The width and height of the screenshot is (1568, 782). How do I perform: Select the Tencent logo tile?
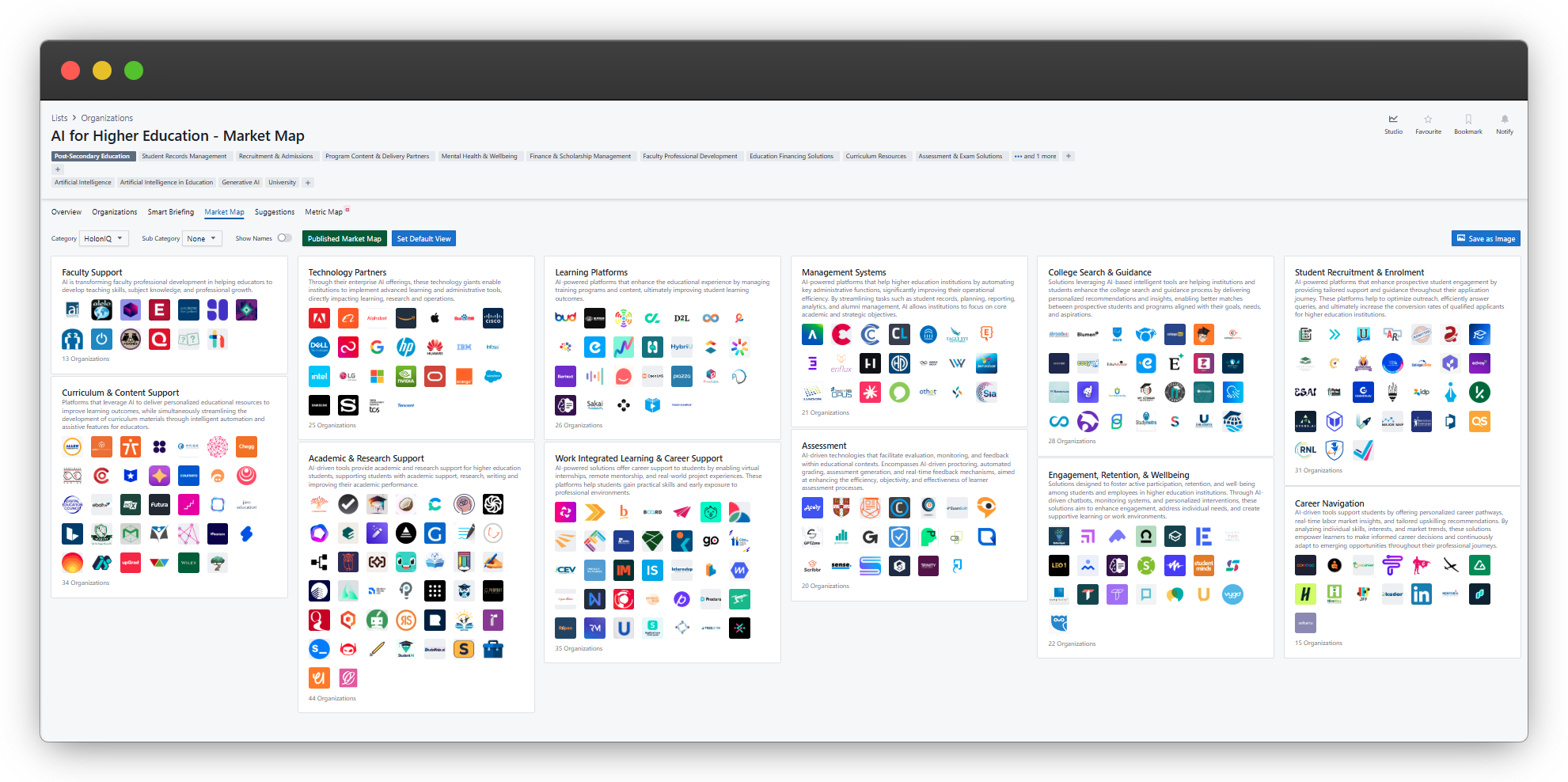(406, 405)
